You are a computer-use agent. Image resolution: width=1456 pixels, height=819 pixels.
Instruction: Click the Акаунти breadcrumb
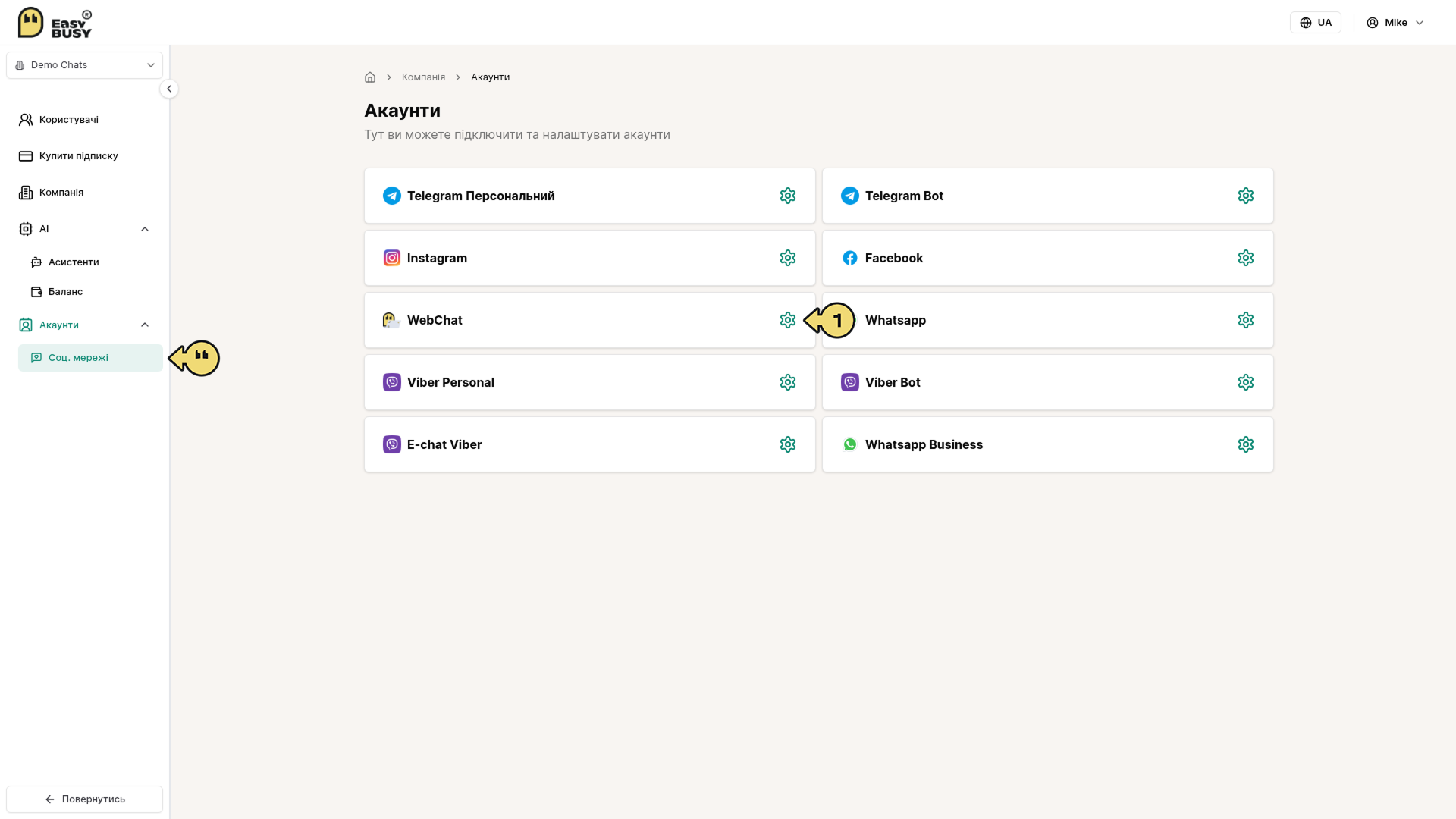coord(490,77)
